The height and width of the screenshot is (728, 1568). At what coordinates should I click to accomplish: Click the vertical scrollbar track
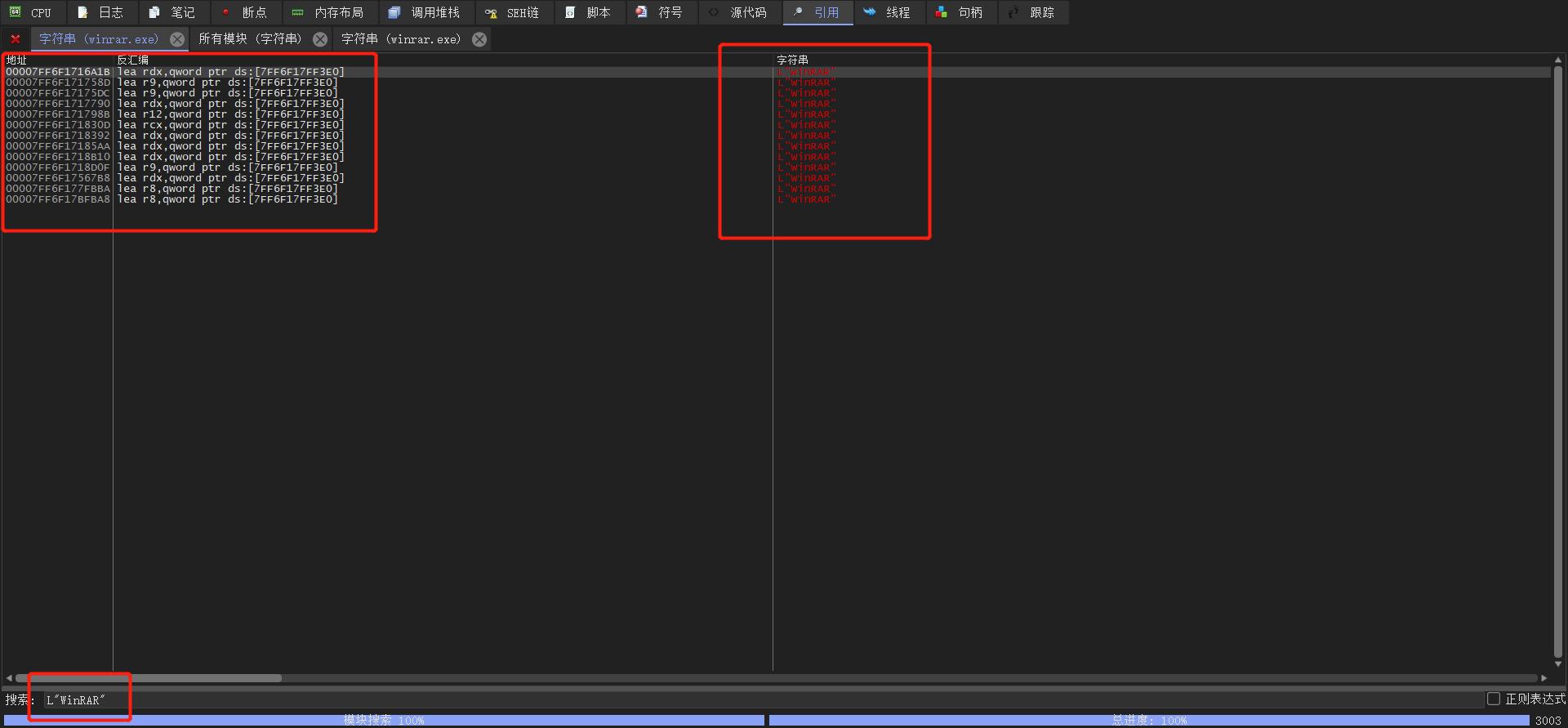point(1558,362)
